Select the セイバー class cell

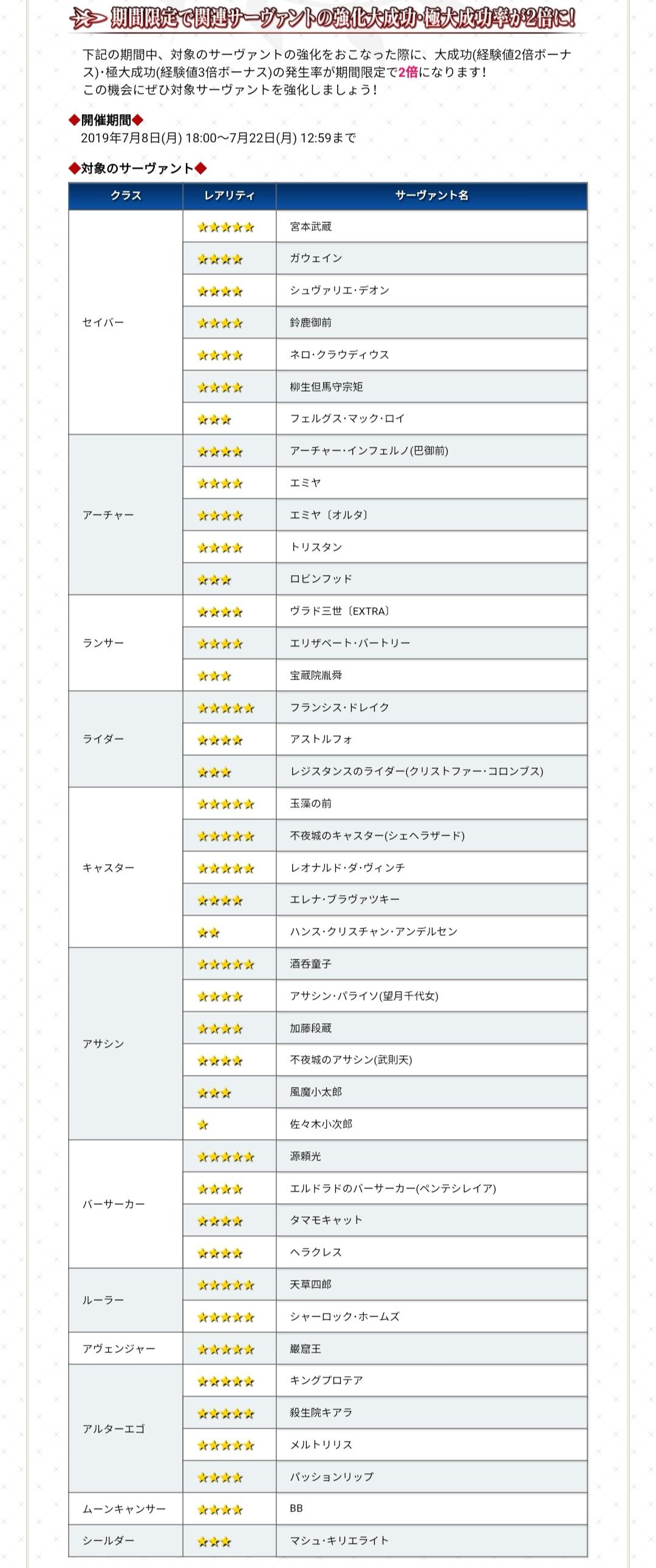pyautogui.click(x=103, y=322)
